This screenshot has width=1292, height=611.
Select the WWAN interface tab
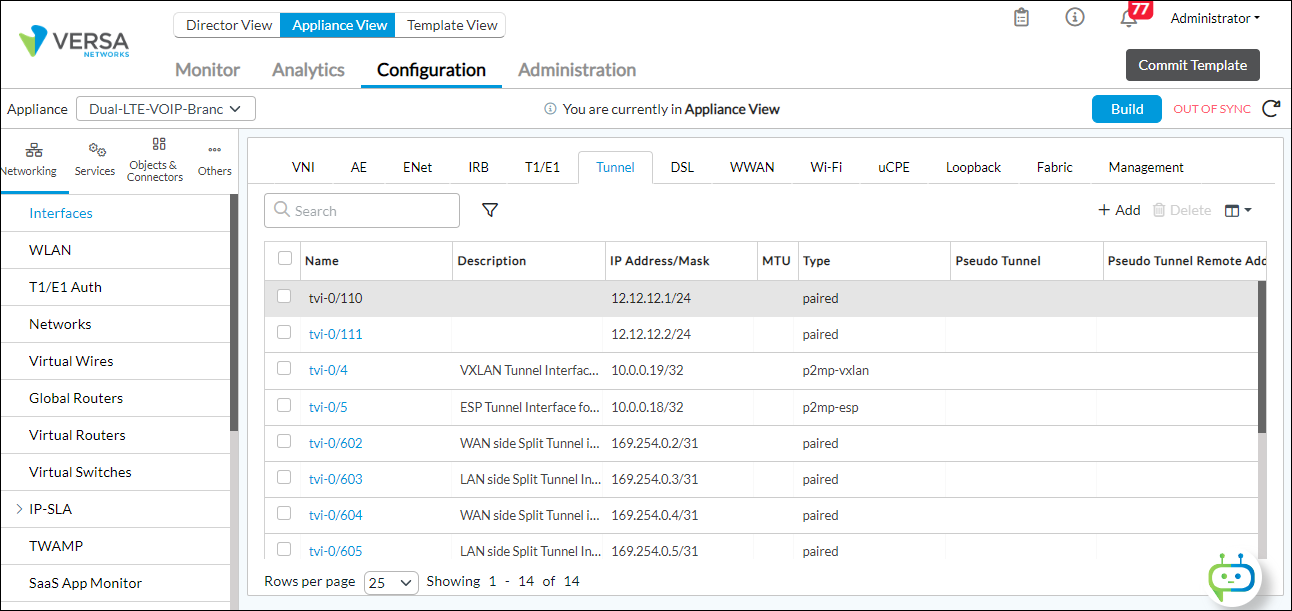point(752,167)
